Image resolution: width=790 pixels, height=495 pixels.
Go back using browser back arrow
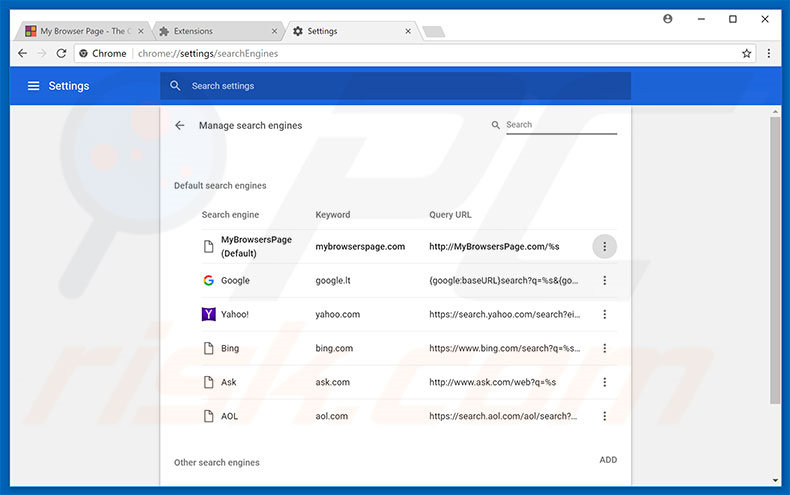pyautogui.click(x=22, y=53)
